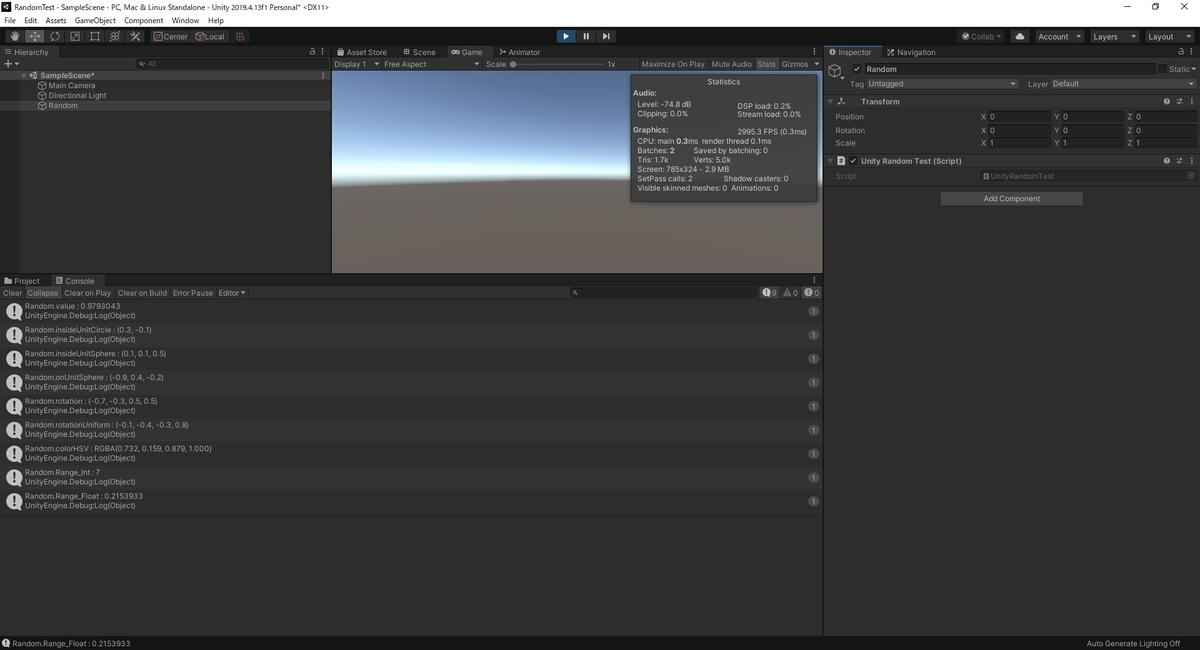Toggle Unity Random Test script enabled checkbox
The height and width of the screenshot is (650, 1200).
click(x=853, y=160)
